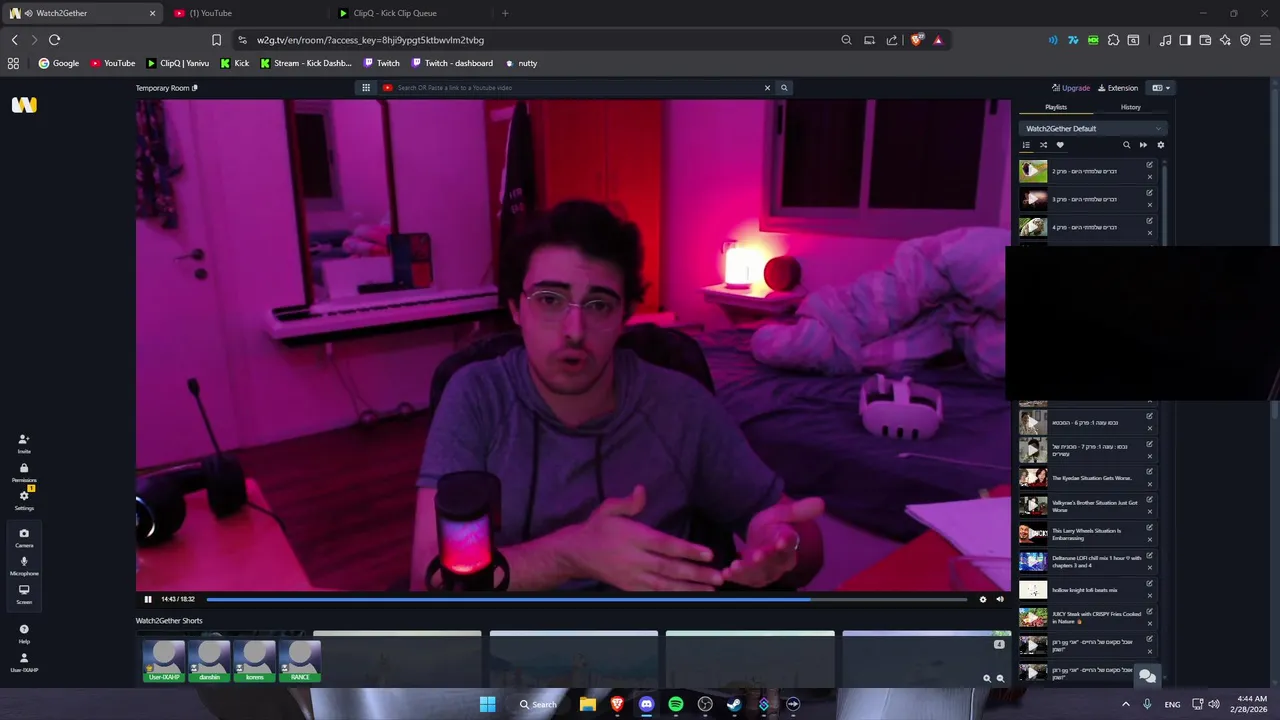The height and width of the screenshot is (720, 1280).
Task: Toggle Screen sharing in sidebar
Action: [x=24, y=593]
